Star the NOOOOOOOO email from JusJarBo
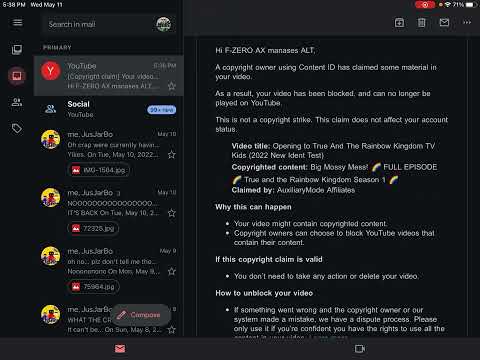Screen dimensions: 480x360 [x=172, y=213]
